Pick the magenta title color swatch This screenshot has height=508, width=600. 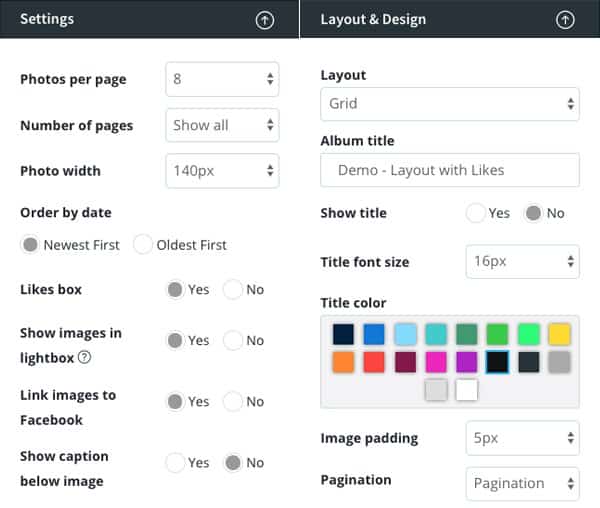tap(436, 362)
